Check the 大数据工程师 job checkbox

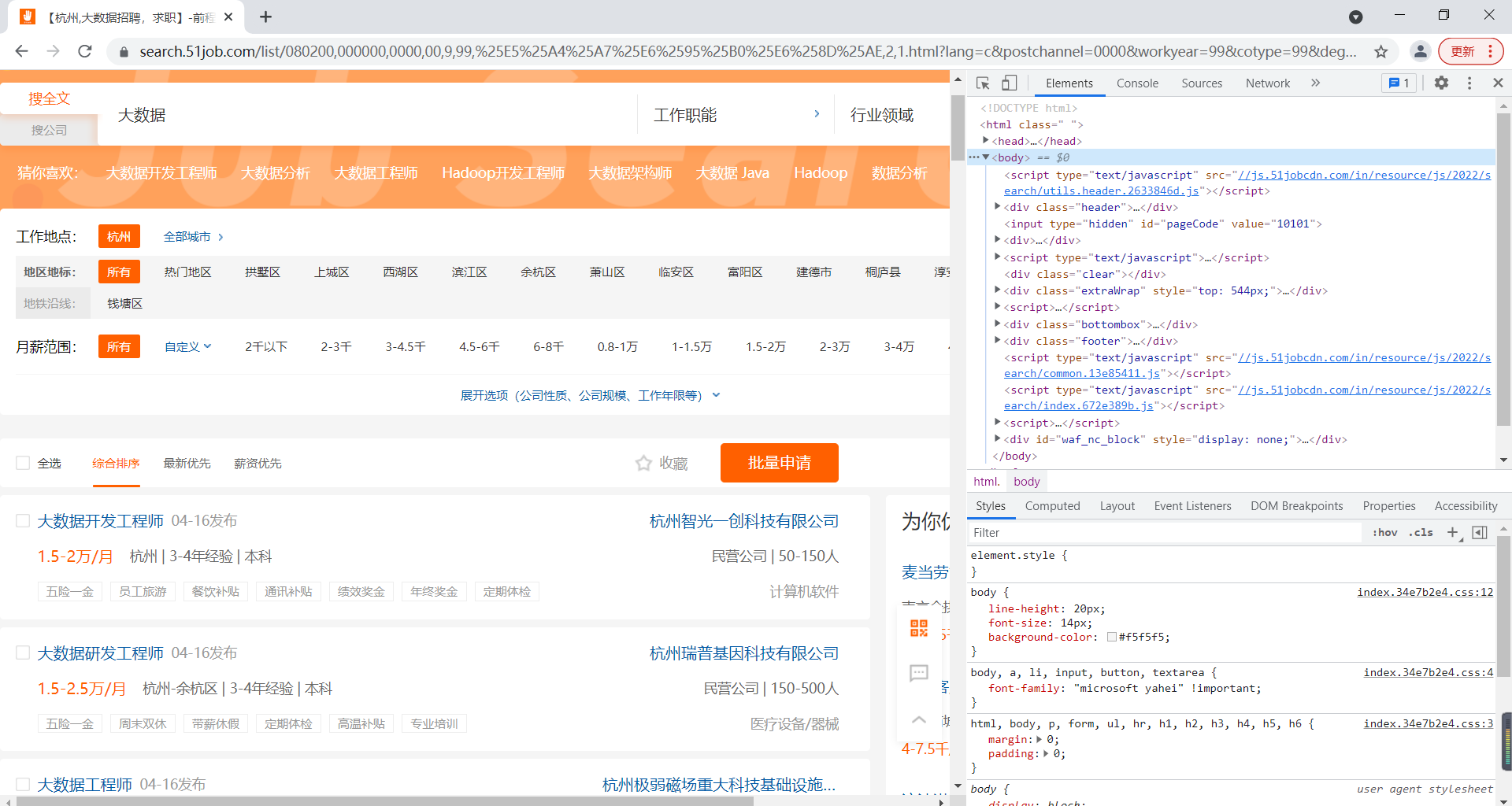tap(23, 784)
